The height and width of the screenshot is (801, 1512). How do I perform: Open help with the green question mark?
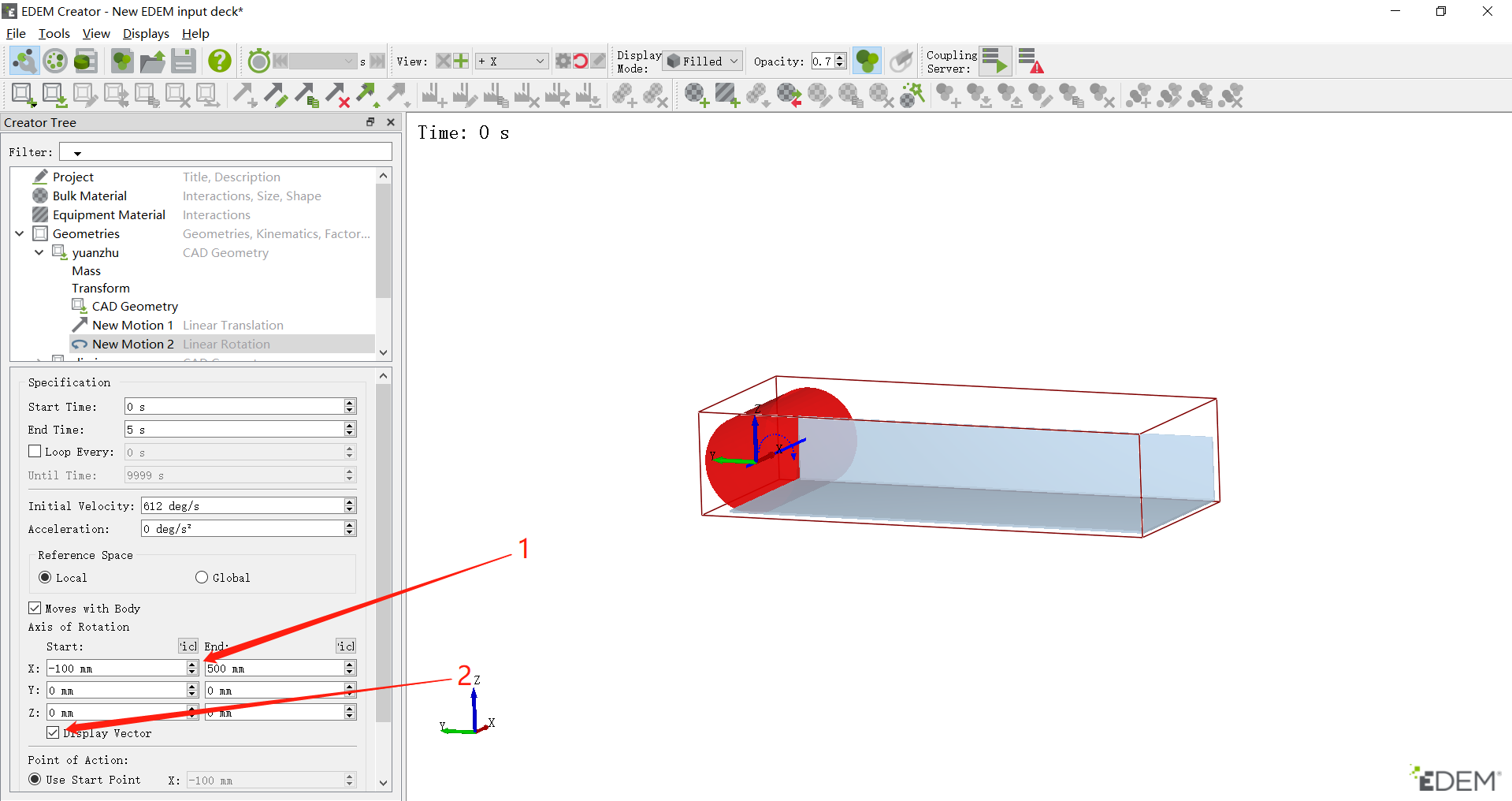(220, 61)
